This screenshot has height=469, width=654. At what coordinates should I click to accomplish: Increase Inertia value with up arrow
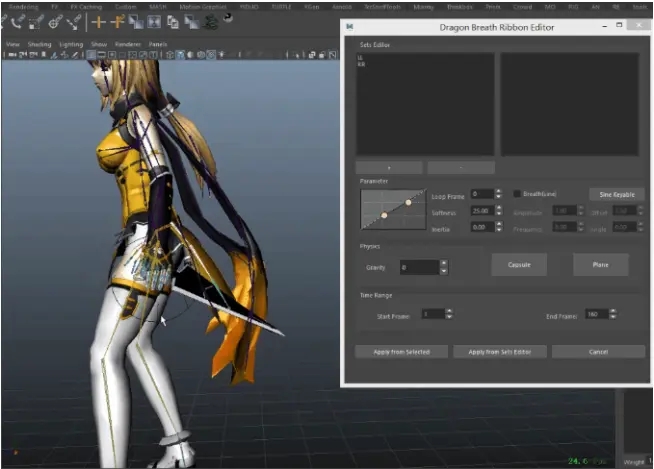point(498,224)
